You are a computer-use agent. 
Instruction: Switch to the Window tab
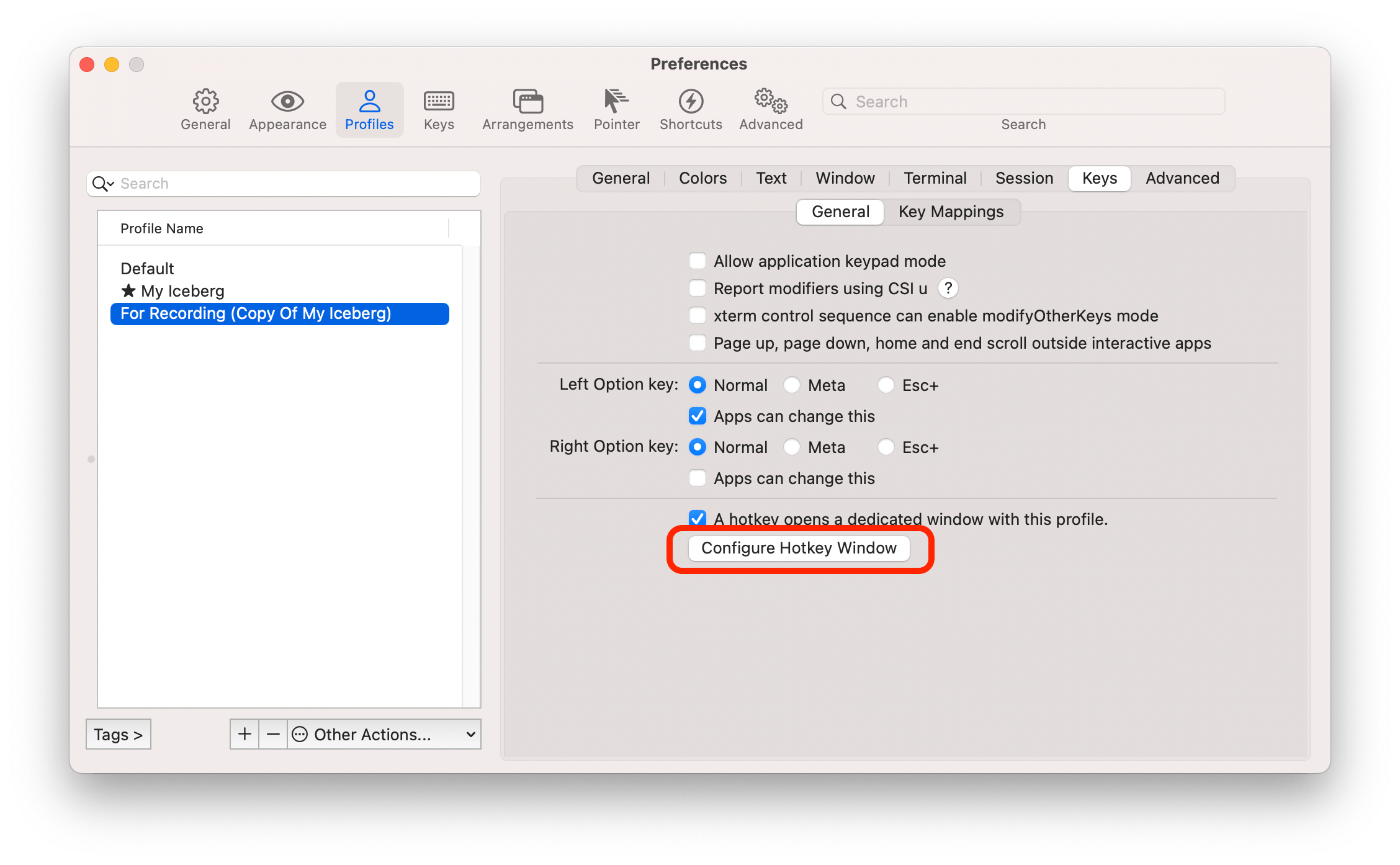tap(845, 178)
